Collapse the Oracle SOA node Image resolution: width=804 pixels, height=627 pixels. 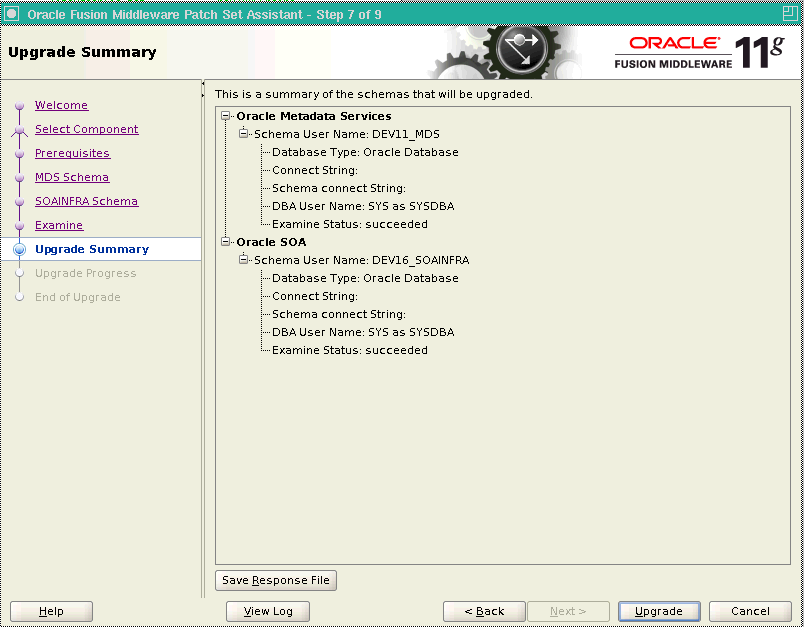click(225, 241)
